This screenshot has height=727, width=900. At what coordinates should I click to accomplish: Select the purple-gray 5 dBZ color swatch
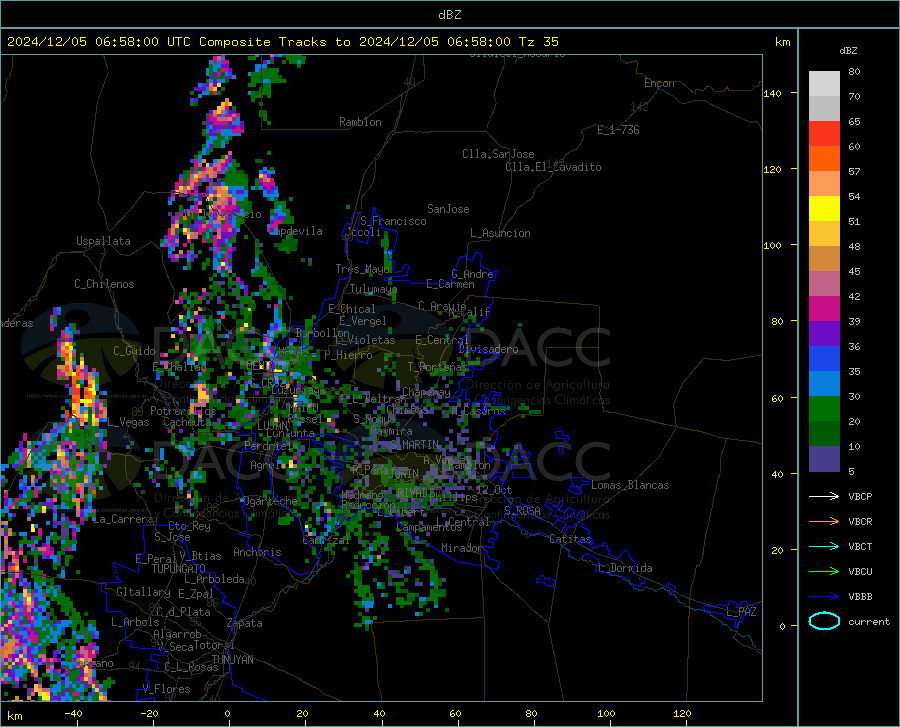click(824, 459)
